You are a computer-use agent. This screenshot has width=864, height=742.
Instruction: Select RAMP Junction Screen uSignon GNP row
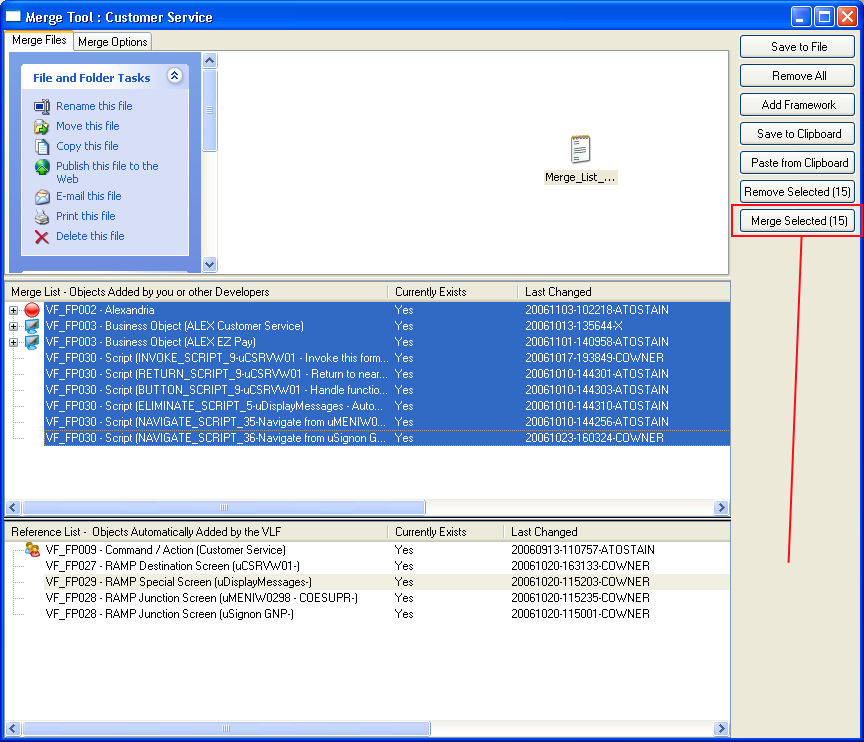[387, 614]
